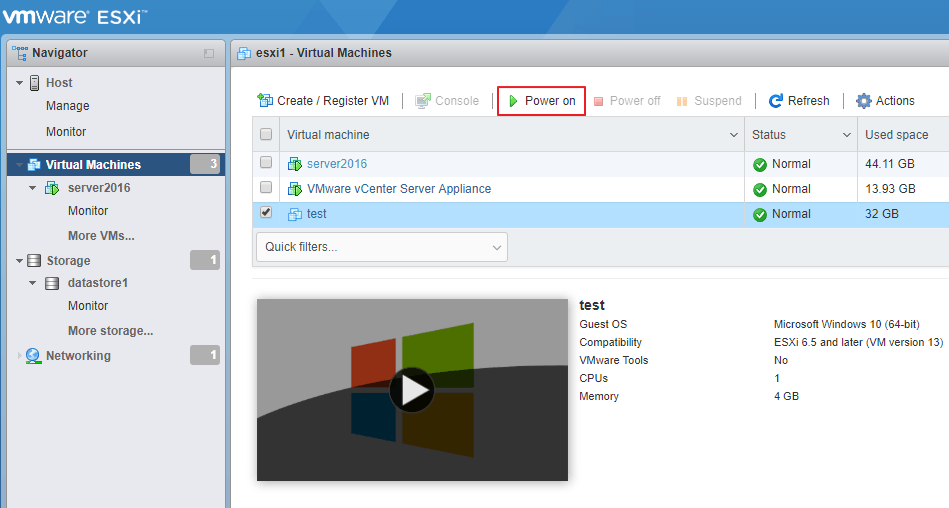Viewport: 949px width, 508px height.
Task: Open the test VM link
Action: point(316,214)
